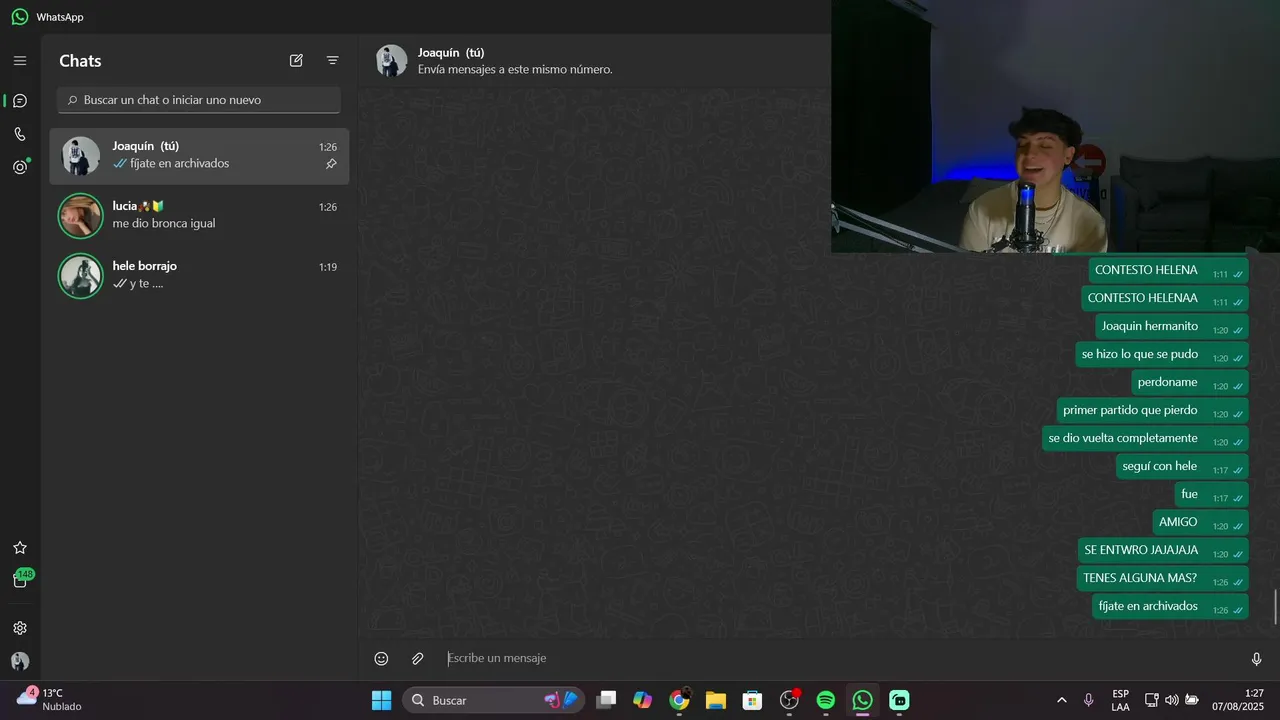Viewport: 1280px width, 720px height.
Task: Click message 'primer partido que pierdo'
Action: click(1153, 411)
